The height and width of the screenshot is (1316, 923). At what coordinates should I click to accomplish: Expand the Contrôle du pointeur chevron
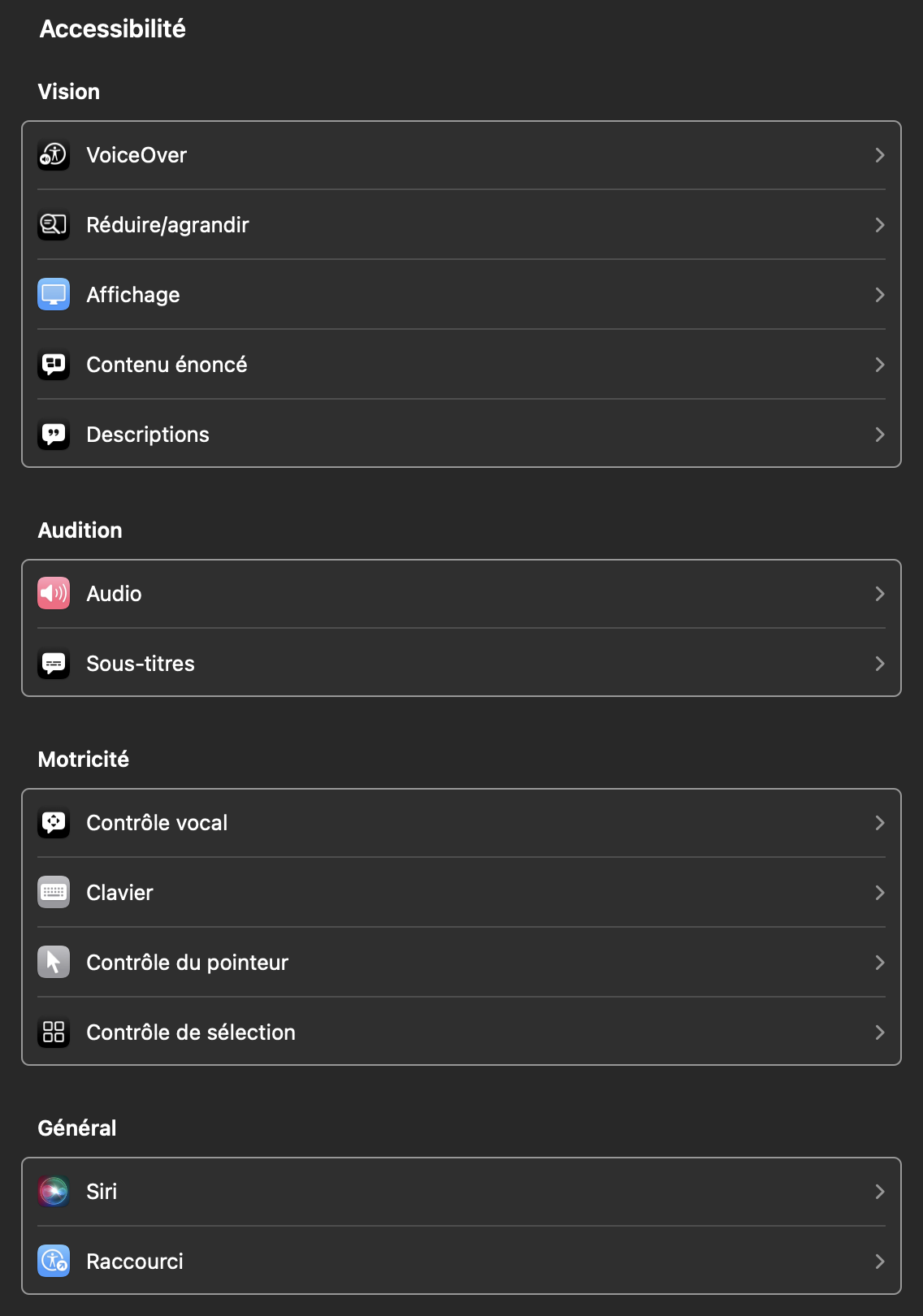pos(879,963)
